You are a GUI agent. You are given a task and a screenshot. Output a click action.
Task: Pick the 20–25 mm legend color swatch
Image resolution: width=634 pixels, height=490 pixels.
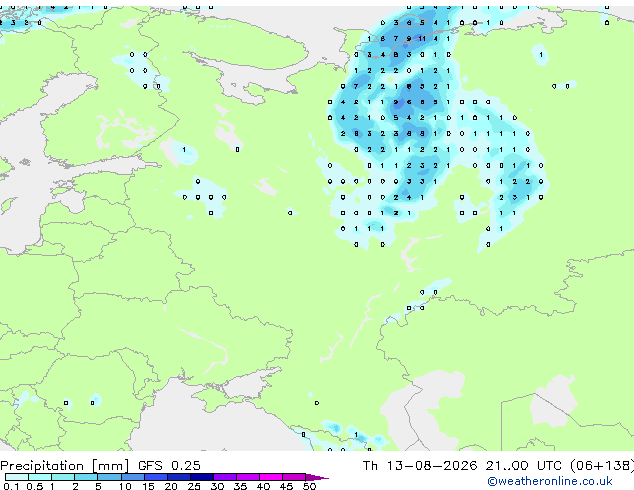(x=178, y=477)
